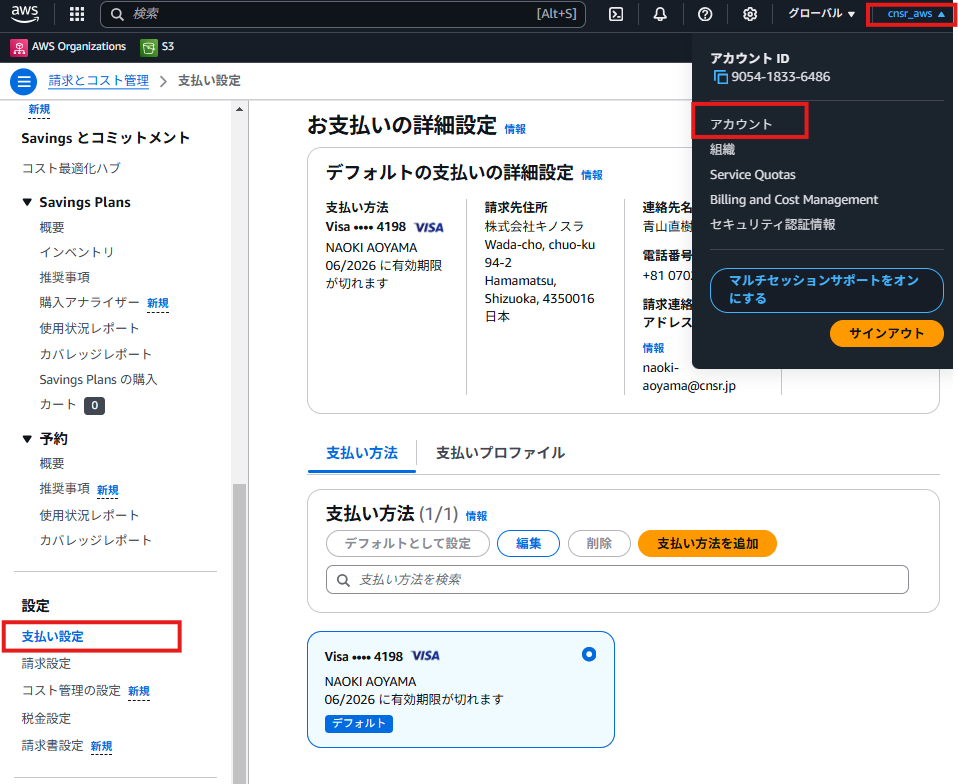Open Billing and Cost Management menu item
Image resolution: width=958 pixels, height=784 pixels.
click(794, 200)
